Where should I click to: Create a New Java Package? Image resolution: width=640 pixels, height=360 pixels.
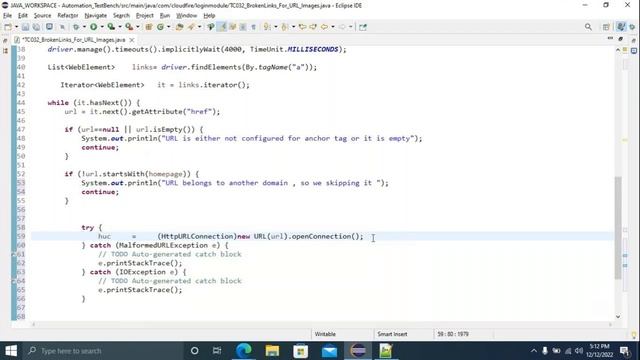point(149,27)
